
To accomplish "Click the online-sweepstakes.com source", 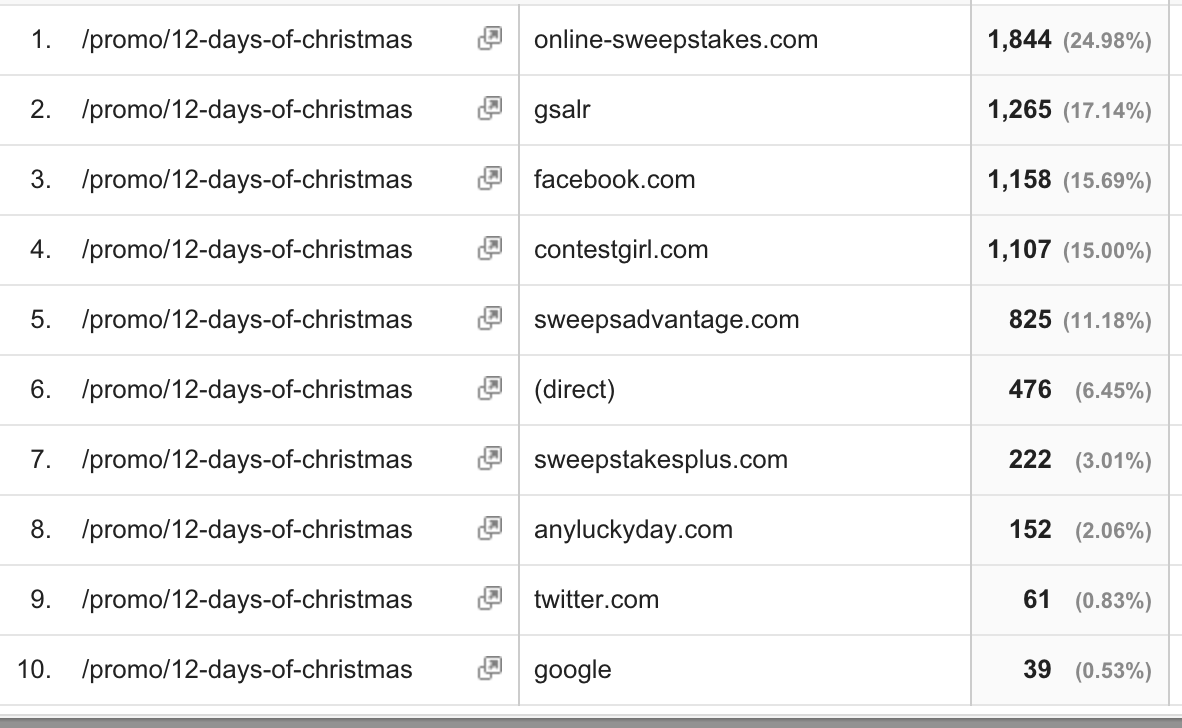I will pyautogui.click(x=676, y=40).
